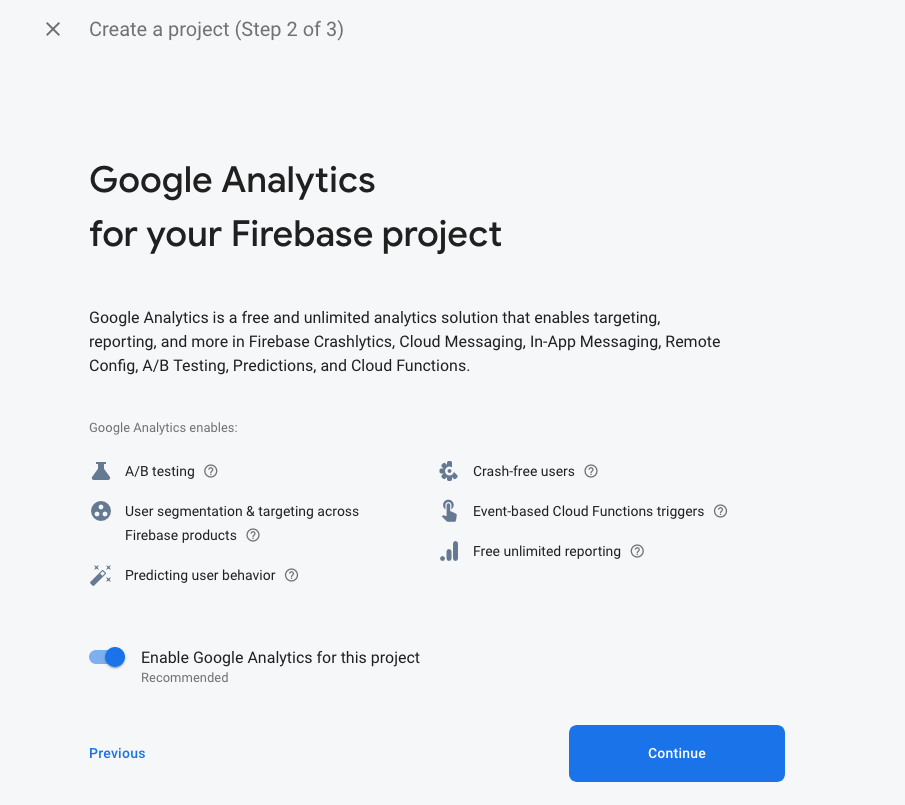Viewport: 905px width, 805px height.
Task: Click the Continue button
Action: (676, 753)
